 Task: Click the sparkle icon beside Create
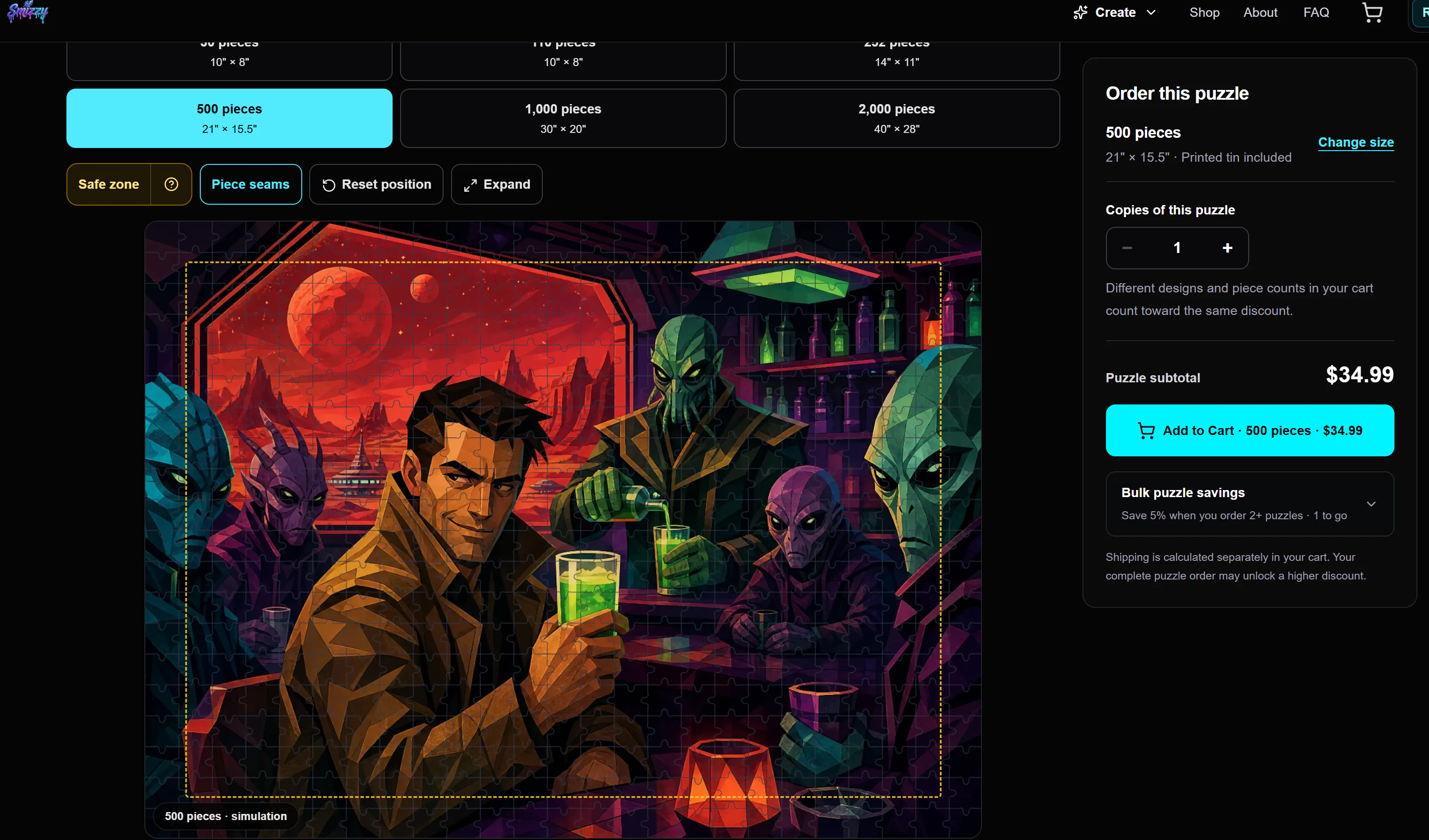pos(1080,12)
